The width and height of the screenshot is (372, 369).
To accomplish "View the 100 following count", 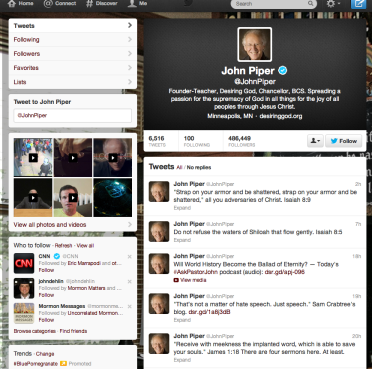I will click(197, 141).
